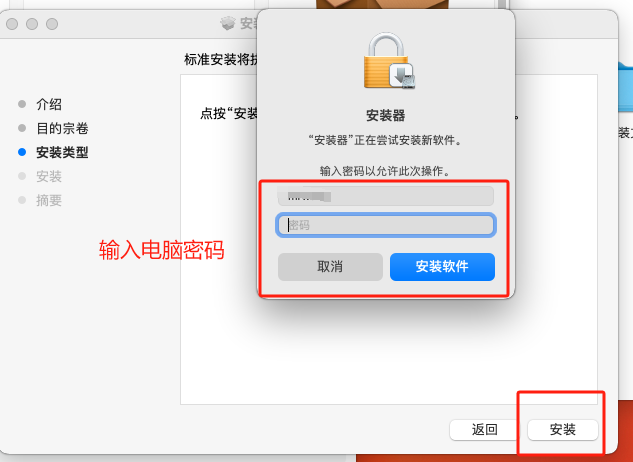
Task: Click the grey bullet beside 目的宗卷
Action: tap(22, 128)
